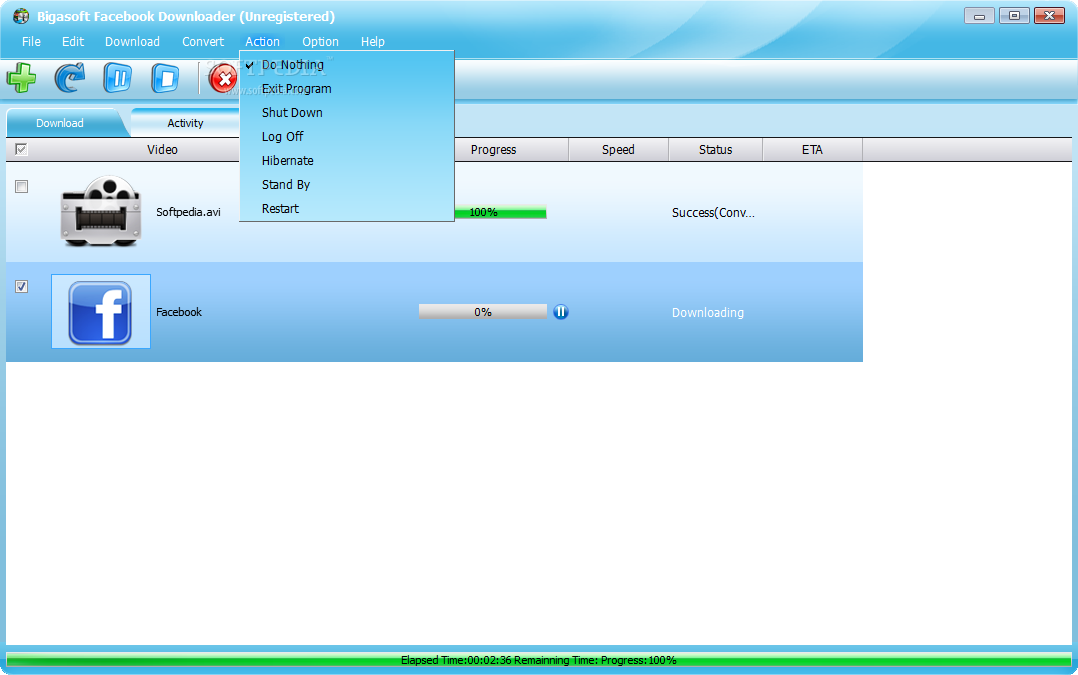This screenshot has width=1078, height=675.
Task: Minimize the Bigasoft window
Action: click(x=979, y=16)
